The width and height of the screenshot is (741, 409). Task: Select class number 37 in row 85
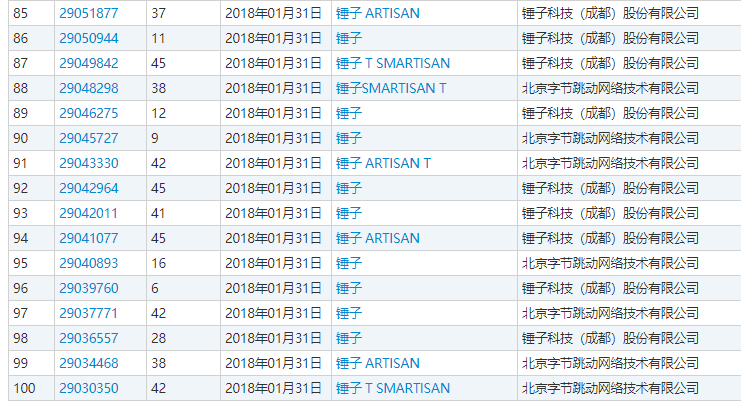(158, 13)
